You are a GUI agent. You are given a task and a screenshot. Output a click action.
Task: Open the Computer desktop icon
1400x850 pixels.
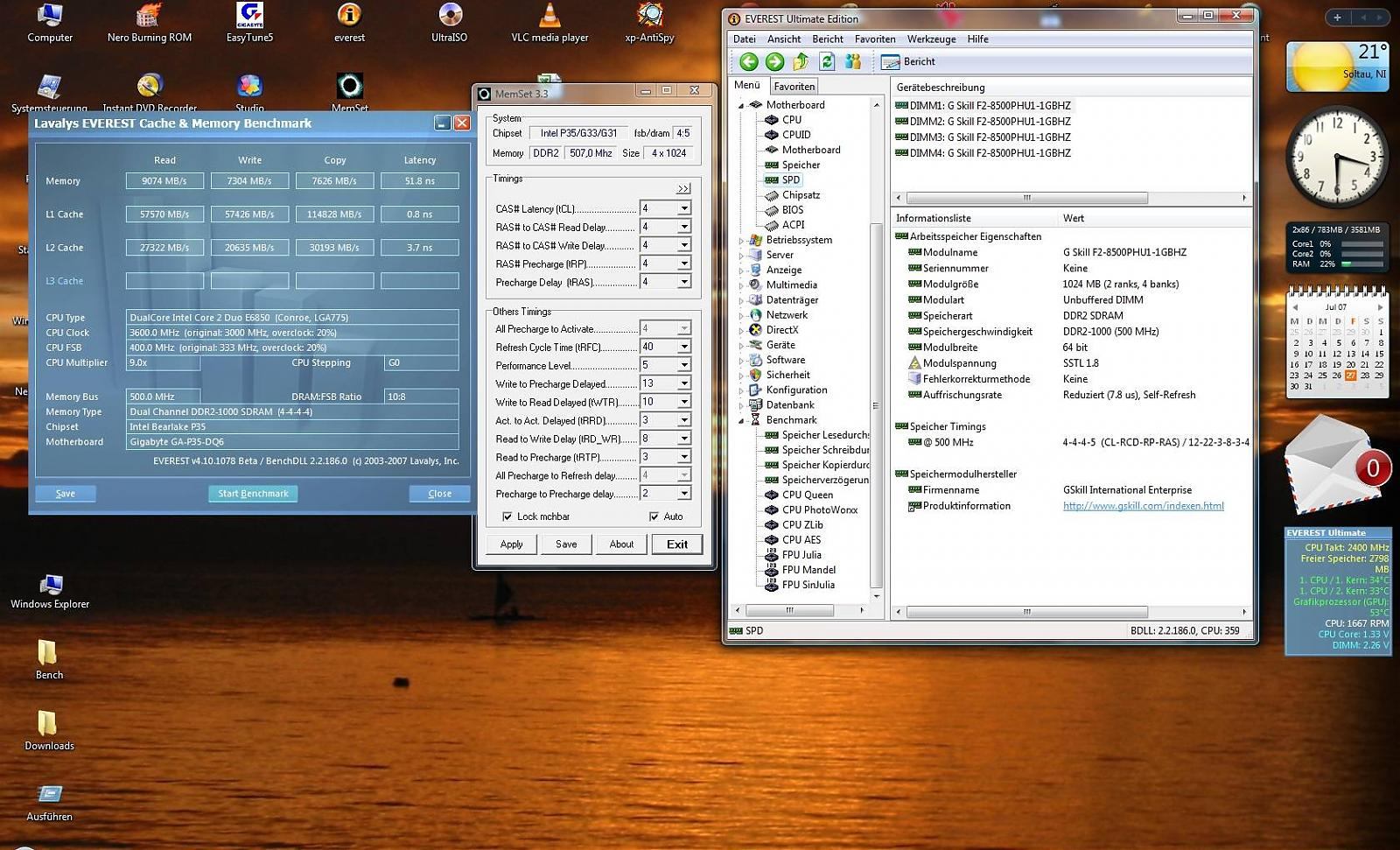click(50, 24)
